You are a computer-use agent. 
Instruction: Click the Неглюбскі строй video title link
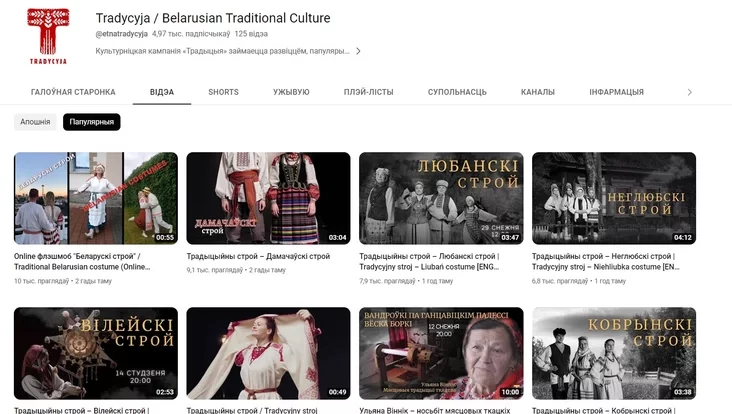pyautogui.click(x=605, y=261)
